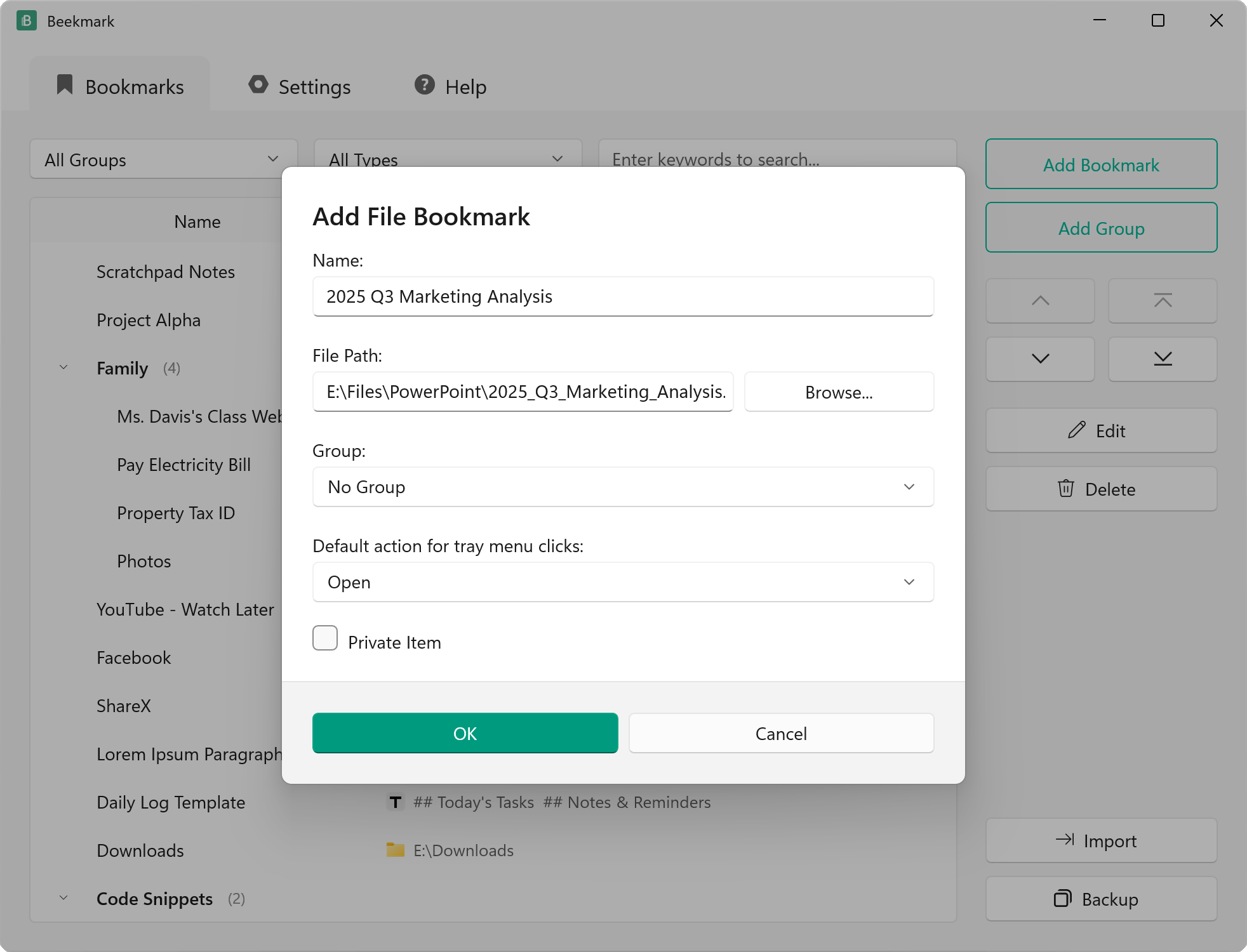
Task: Maximize the Beekmark window
Action: [1158, 21]
